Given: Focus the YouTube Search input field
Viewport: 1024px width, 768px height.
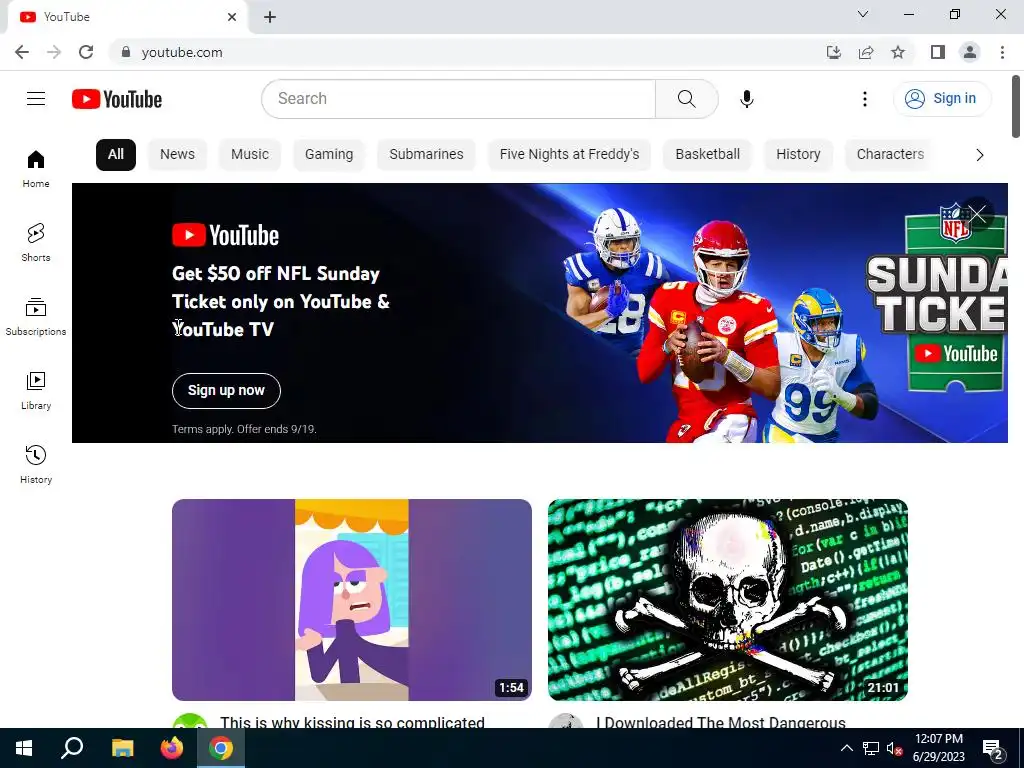Looking at the screenshot, I should click(x=458, y=99).
